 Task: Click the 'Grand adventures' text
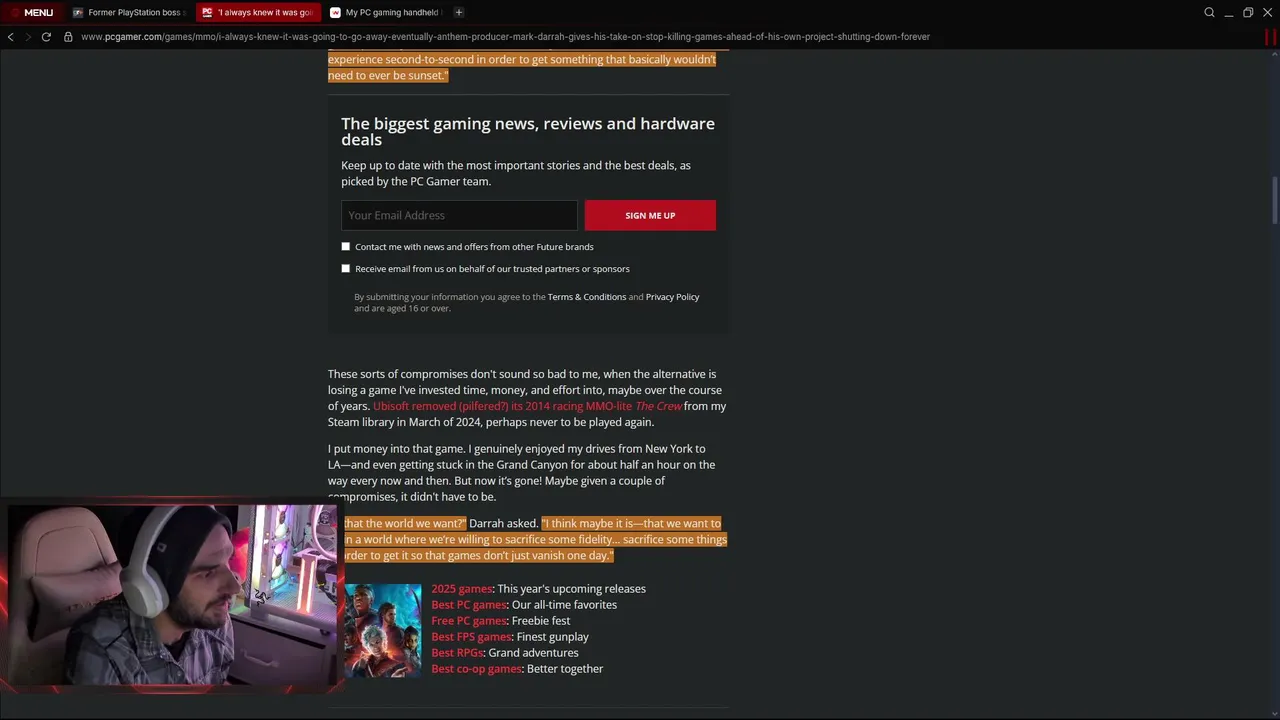pos(533,653)
